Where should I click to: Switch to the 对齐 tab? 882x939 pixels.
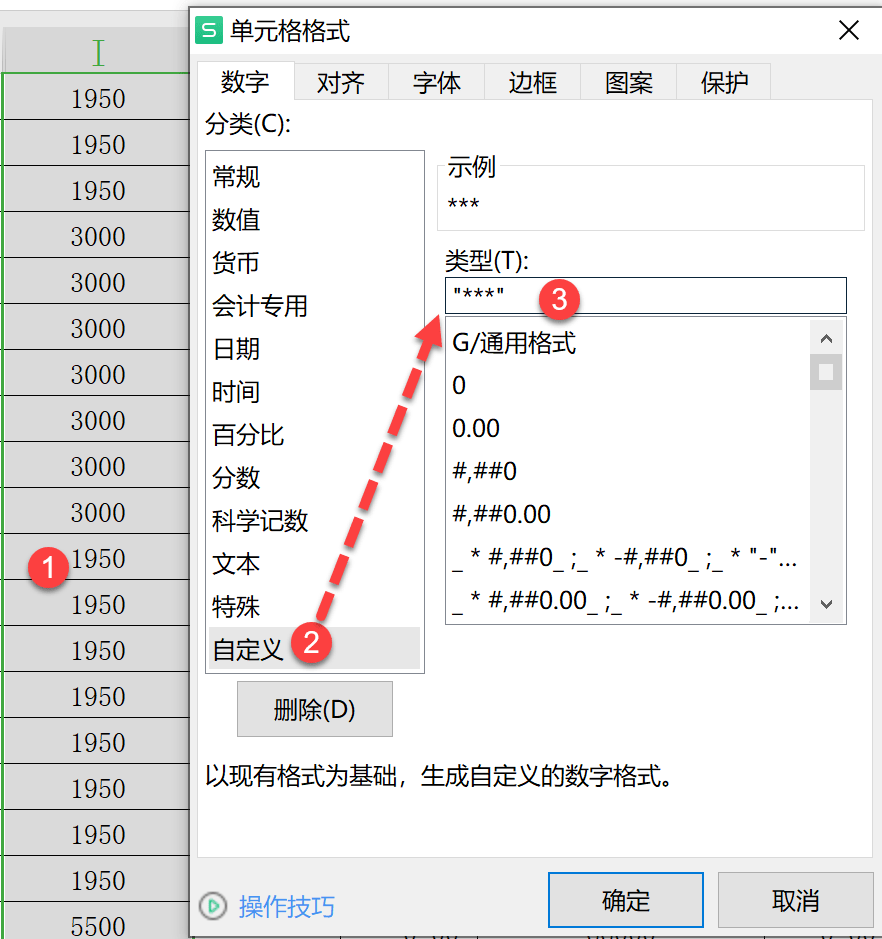coord(341,82)
